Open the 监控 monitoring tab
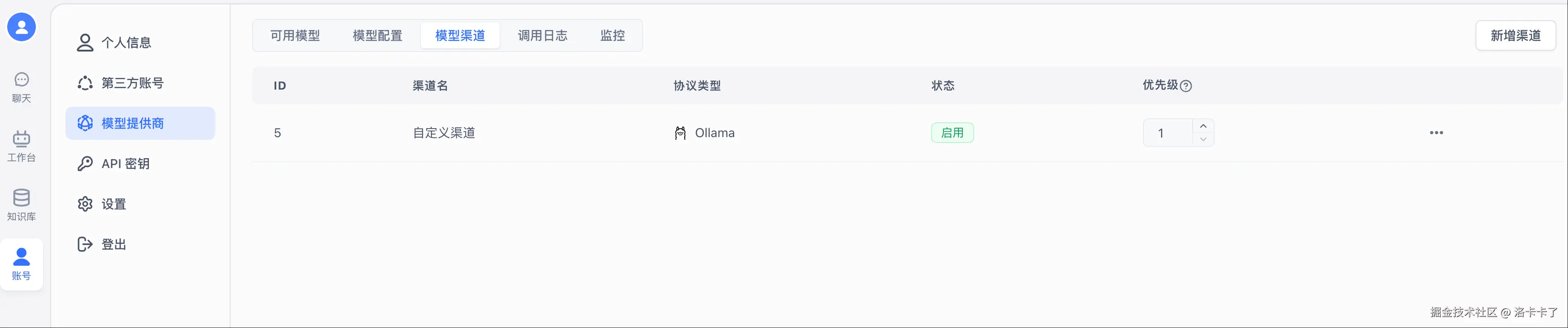Viewport: 1568px width, 328px height. tap(612, 36)
